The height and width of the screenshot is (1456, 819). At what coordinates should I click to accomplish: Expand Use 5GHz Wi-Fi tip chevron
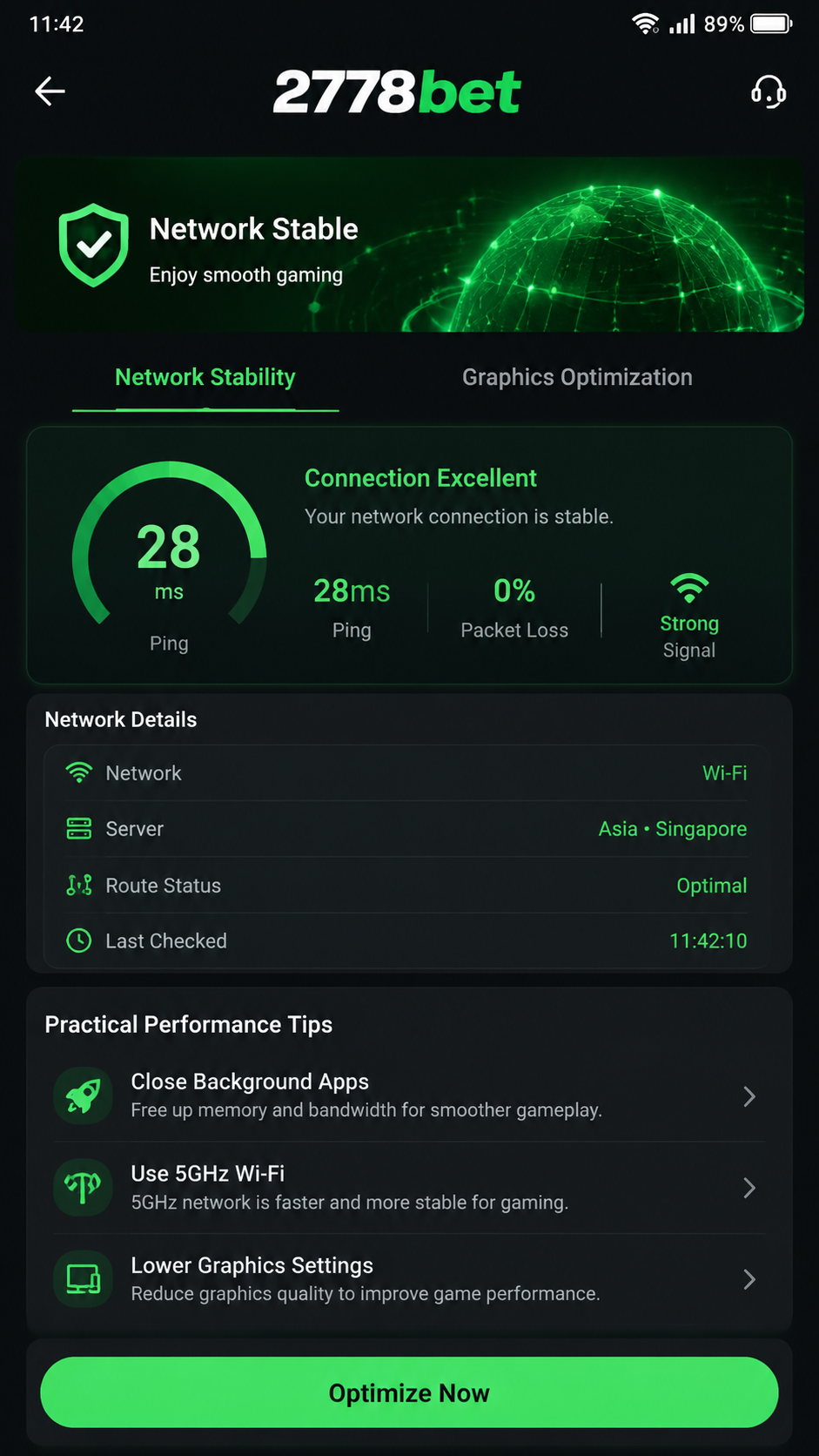pyautogui.click(x=749, y=1188)
